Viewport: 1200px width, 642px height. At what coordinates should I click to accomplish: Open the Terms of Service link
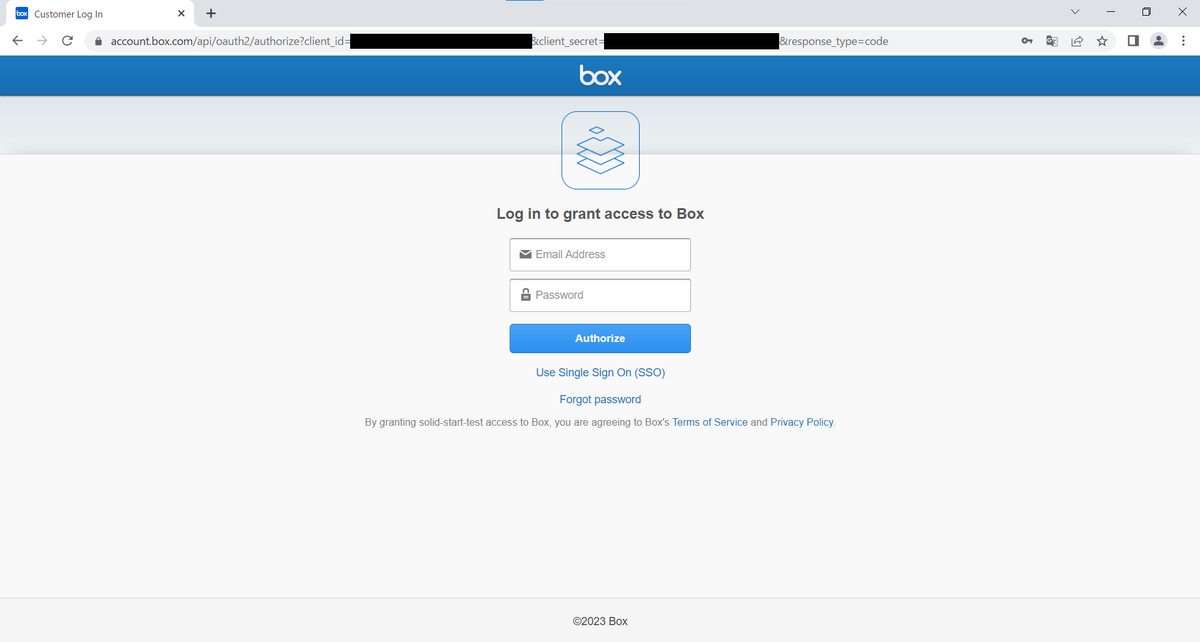tap(710, 422)
